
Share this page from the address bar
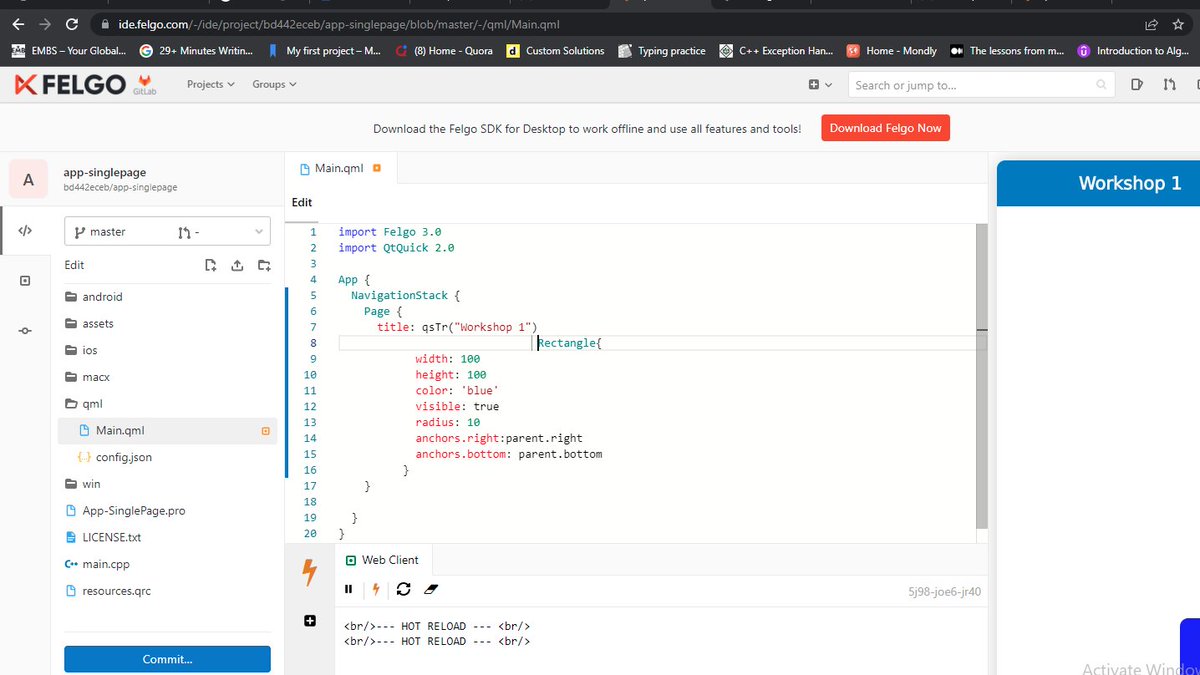(x=1151, y=23)
